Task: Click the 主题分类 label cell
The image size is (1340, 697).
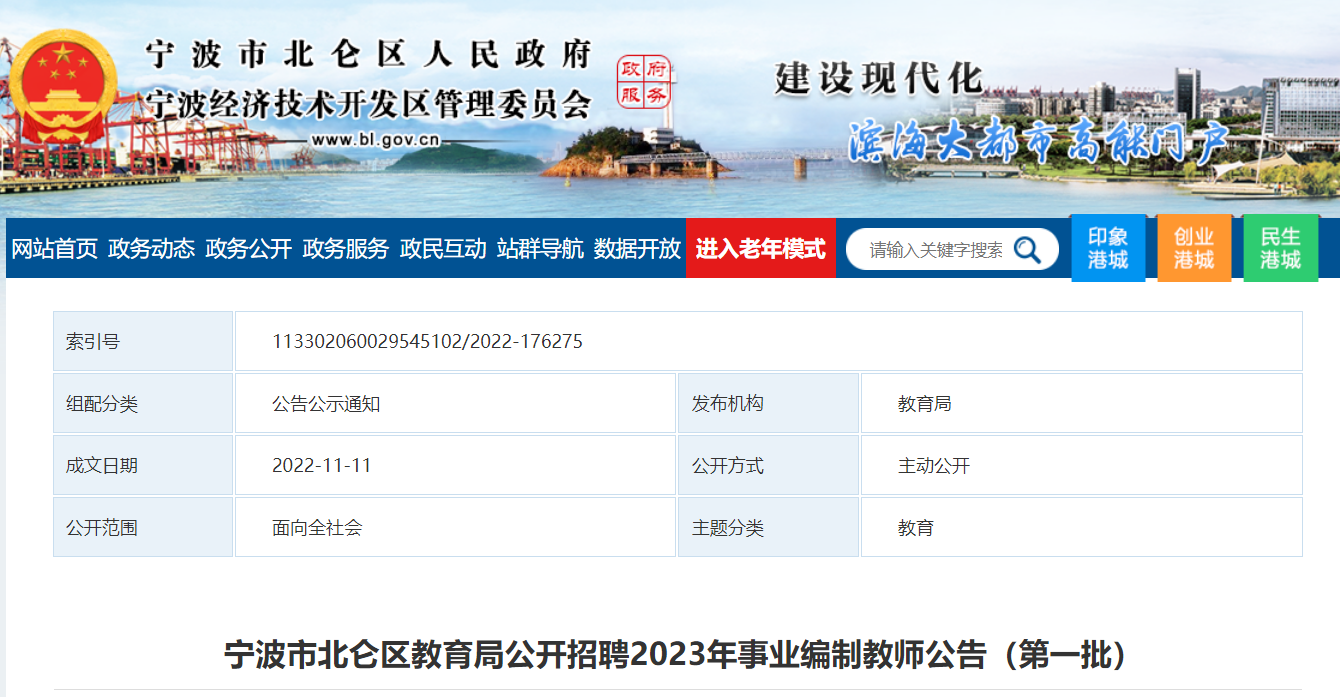Action: pyautogui.click(x=768, y=527)
